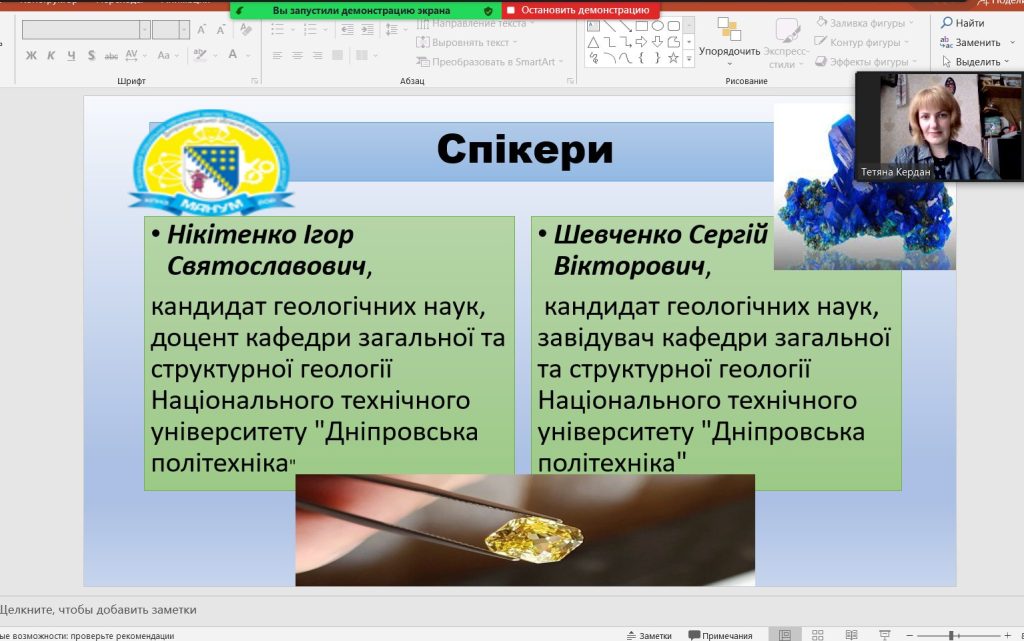Increase font size with larger A icon

tap(202, 29)
